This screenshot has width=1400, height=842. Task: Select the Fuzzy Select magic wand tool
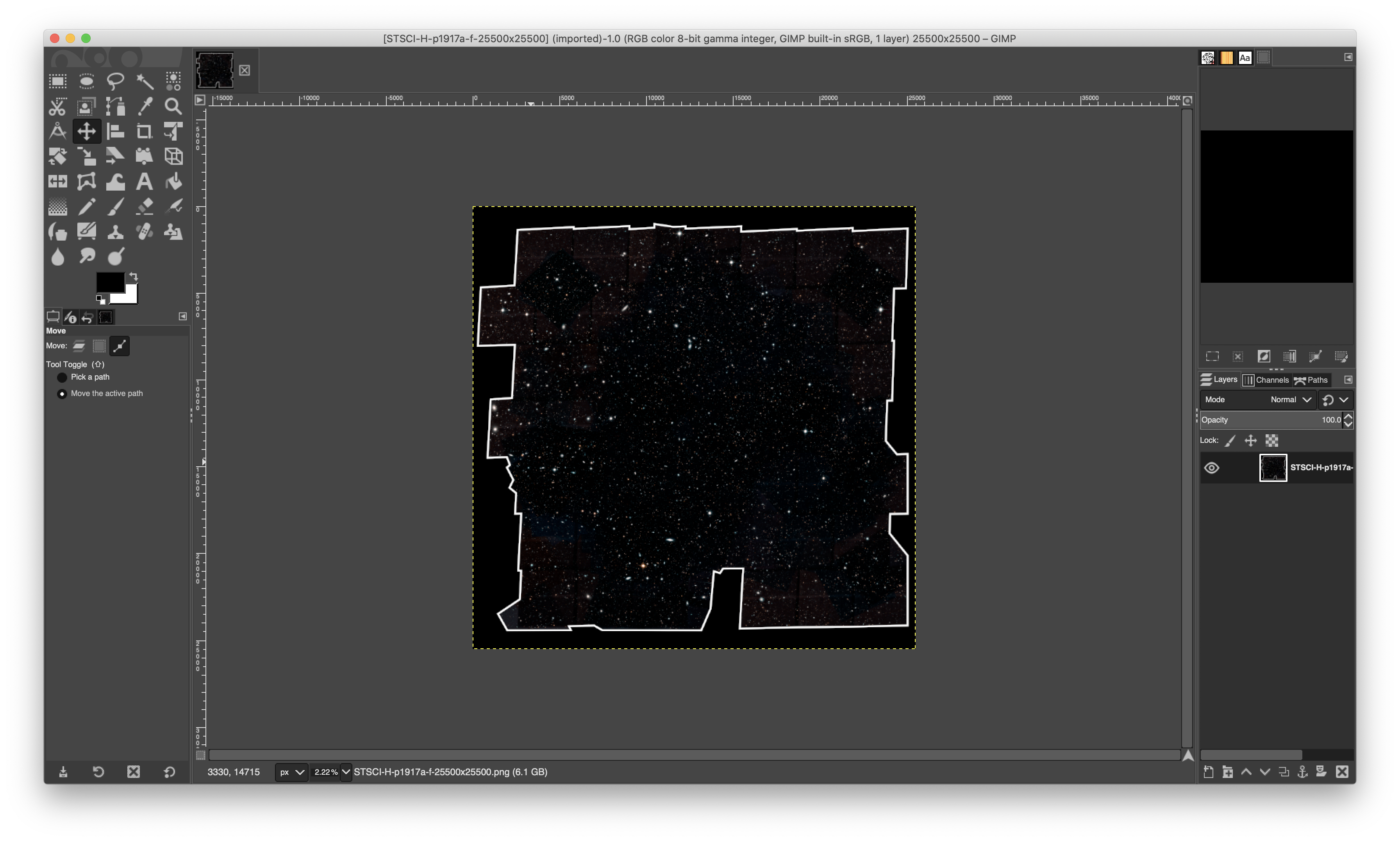coord(145,81)
